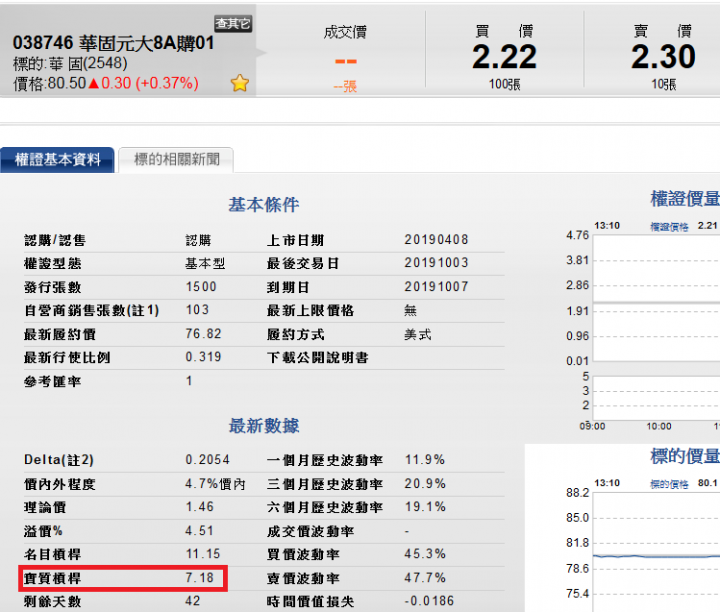Viewport: 720px width, 612px height.
Task: Click 一個月歷史波動率 value 11.9%
Action: pos(425,460)
